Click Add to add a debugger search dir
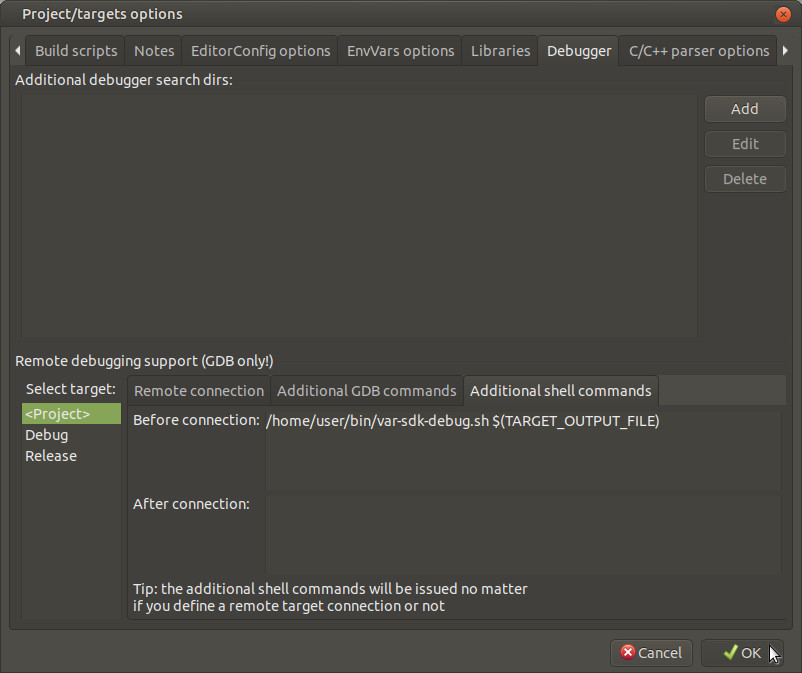Image resolution: width=802 pixels, height=673 pixels. 744,109
